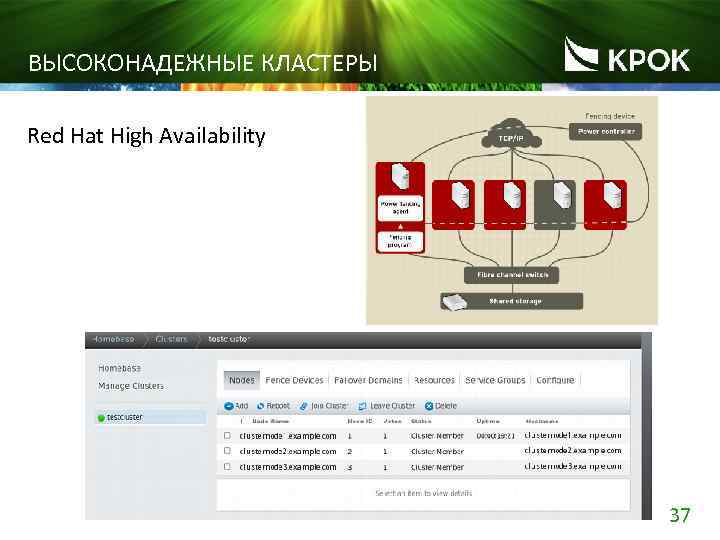Tick checkbox for clusternode1.example.com
The image size is (720, 540).
[227, 435]
